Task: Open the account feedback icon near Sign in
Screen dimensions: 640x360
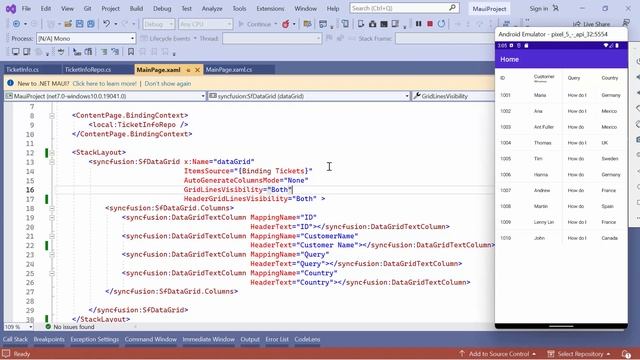Action: [x=556, y=8]
